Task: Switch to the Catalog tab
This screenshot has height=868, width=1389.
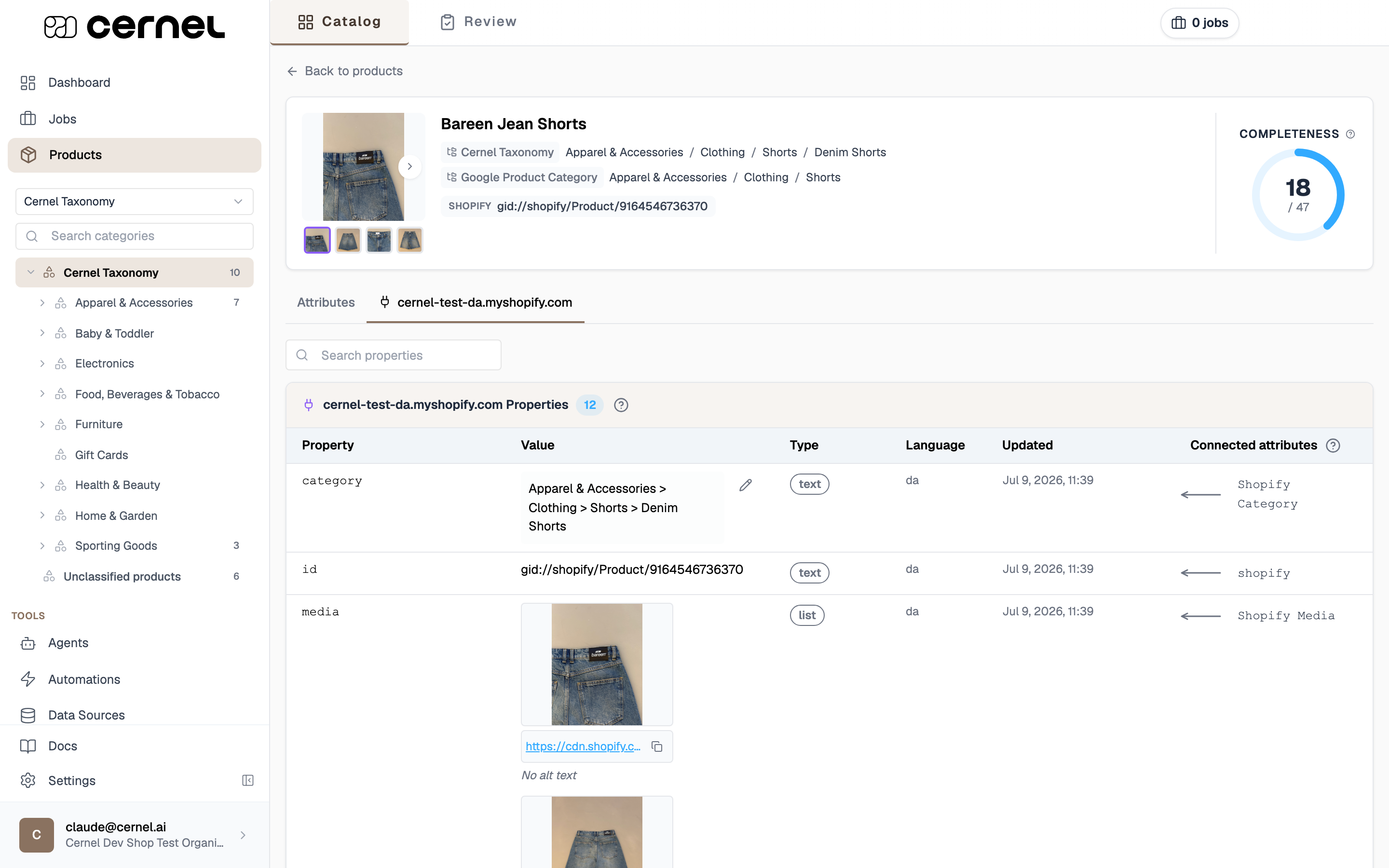Action: click(339, 22)
